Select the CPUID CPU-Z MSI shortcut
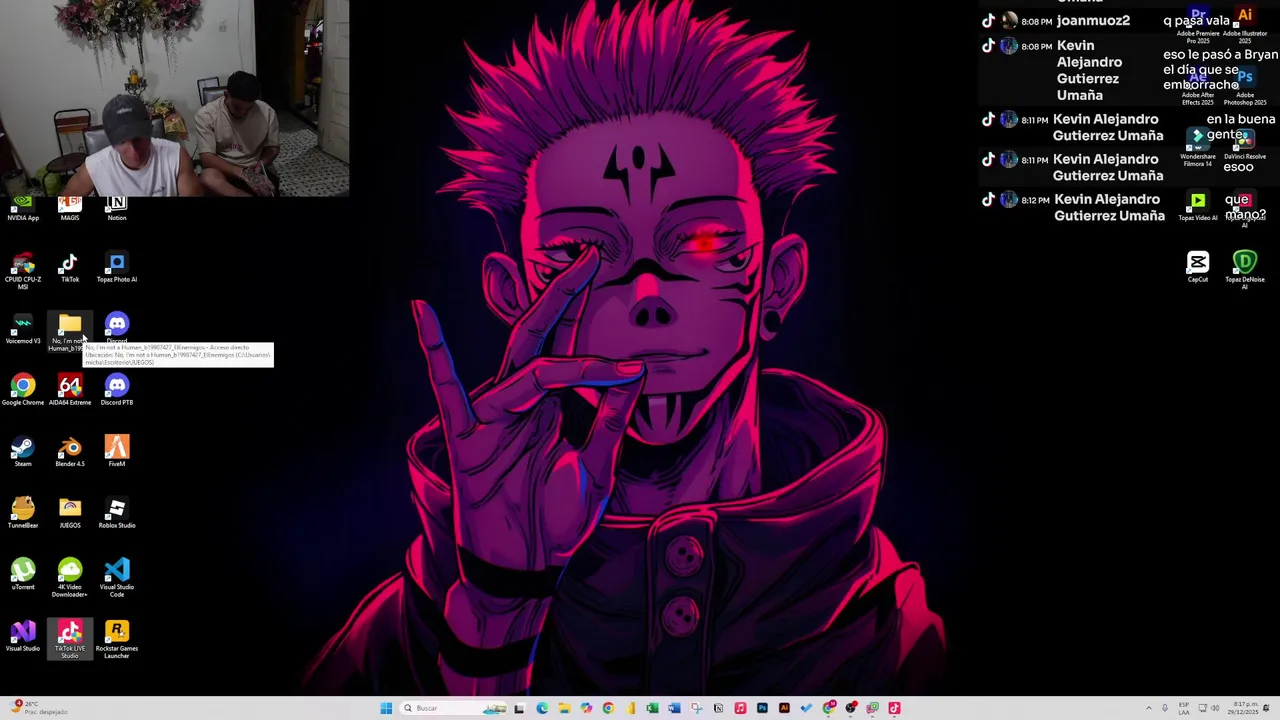1280x720 pixels. pyautogui.click(x=23, y=271)
